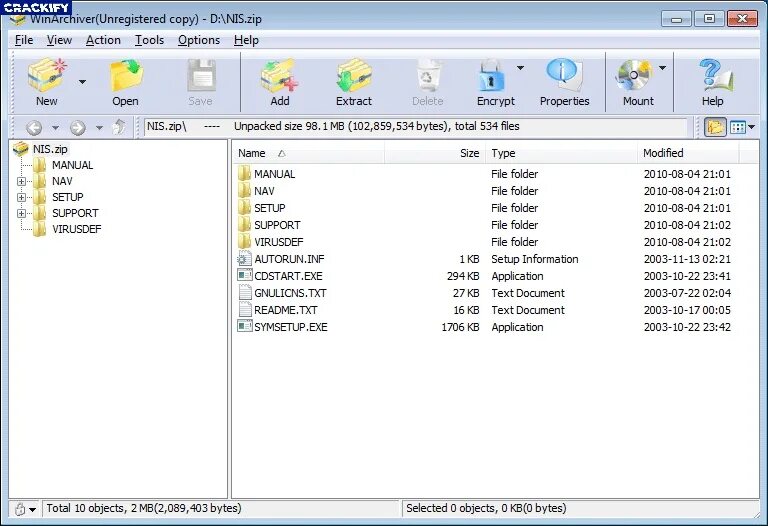Click the Up one level arrow icon
The width and height of the screenshot is (768, 526).
119,127
